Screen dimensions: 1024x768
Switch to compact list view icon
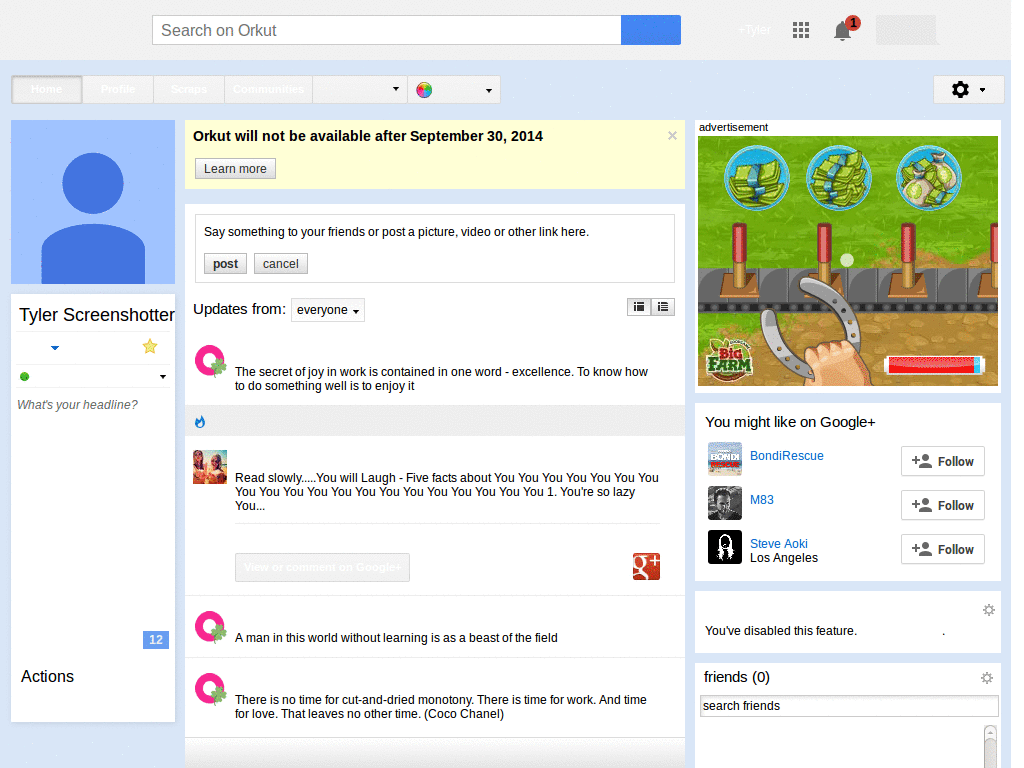(x=663, y=307)
